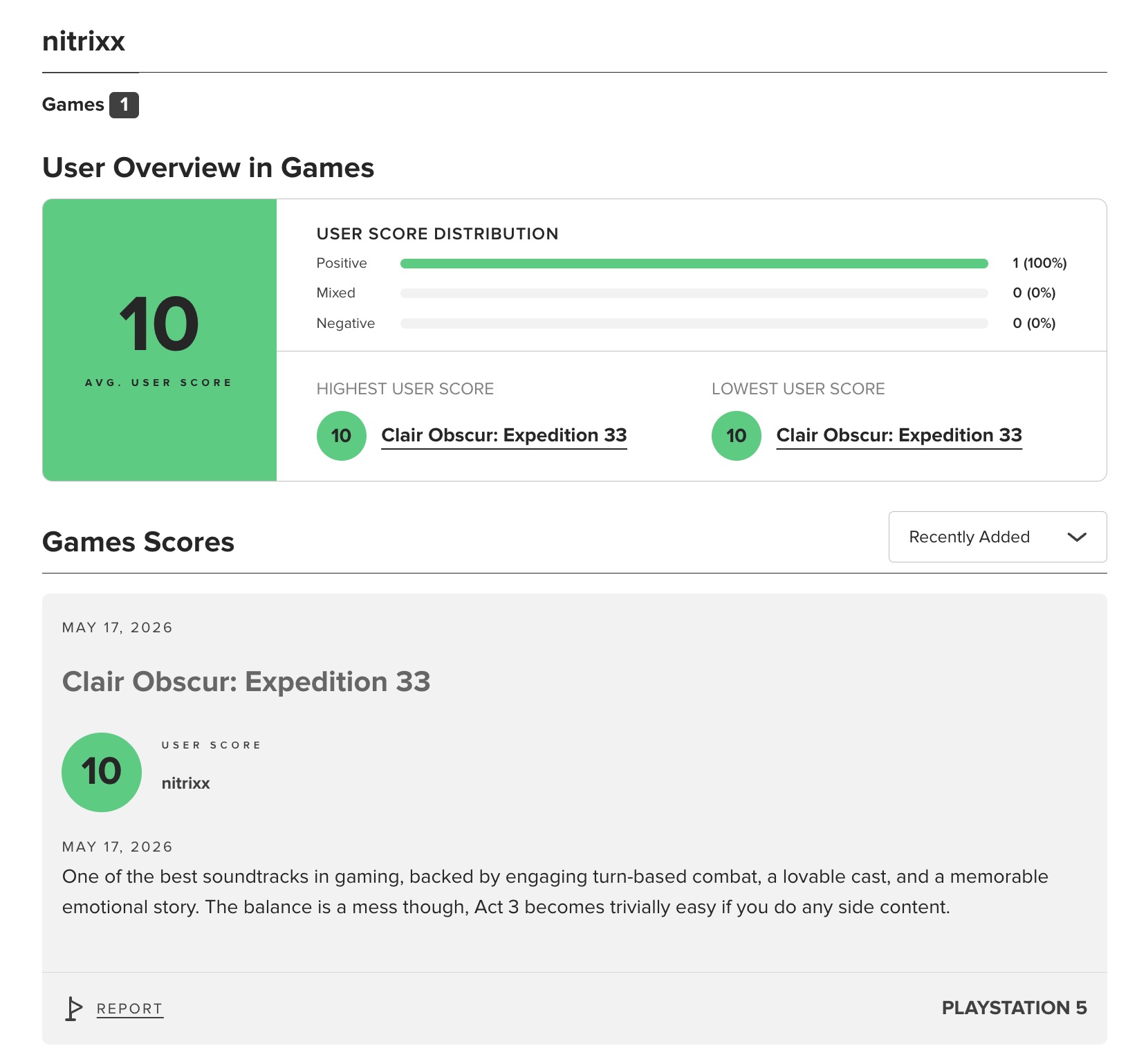The width and height of the screenshot is (1137, 1064).
Task: Click the nitrixx username in the review
Action: point(185,783)
